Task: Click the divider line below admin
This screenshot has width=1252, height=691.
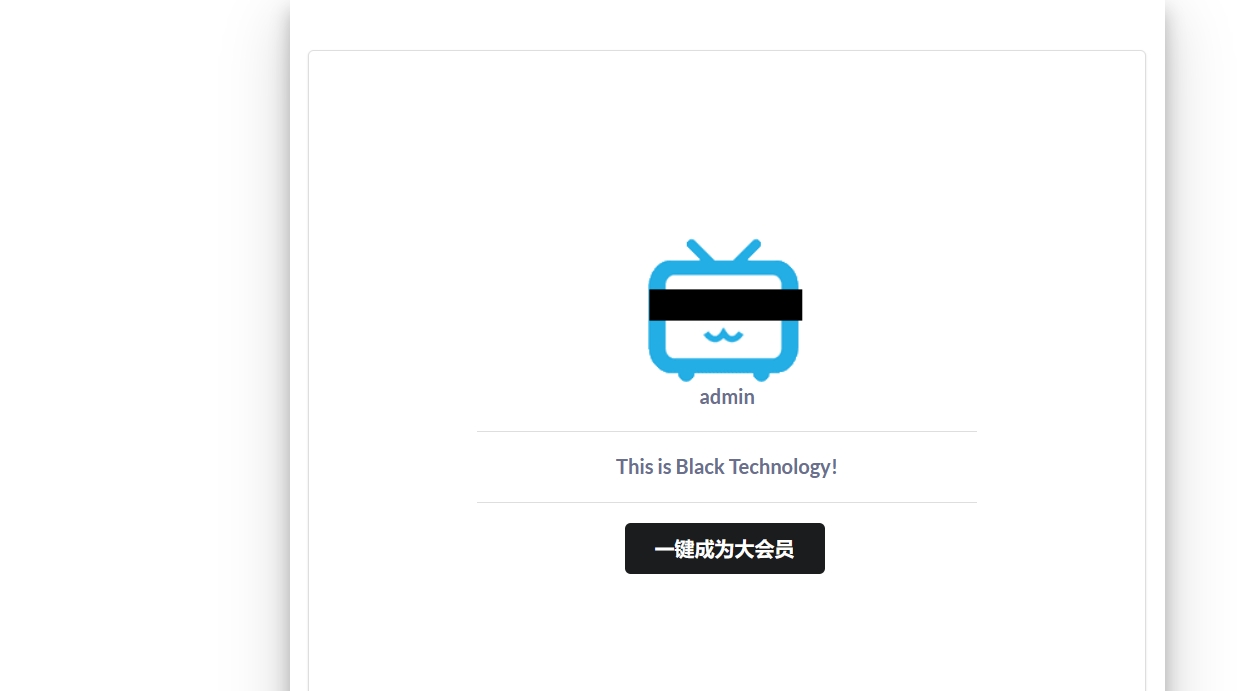Action: coord(727,432)
